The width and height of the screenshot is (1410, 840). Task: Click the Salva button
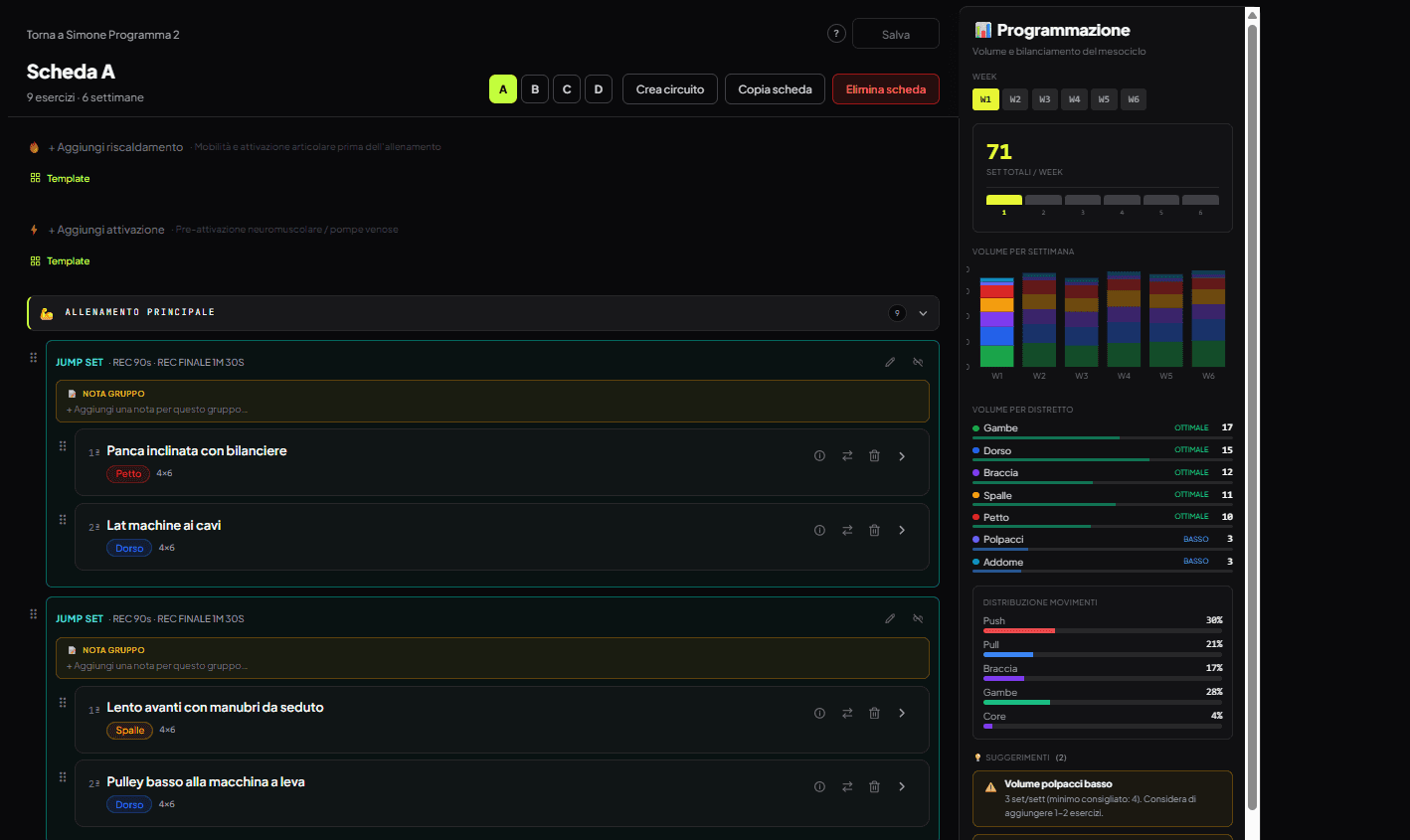[x=896, y=34]
